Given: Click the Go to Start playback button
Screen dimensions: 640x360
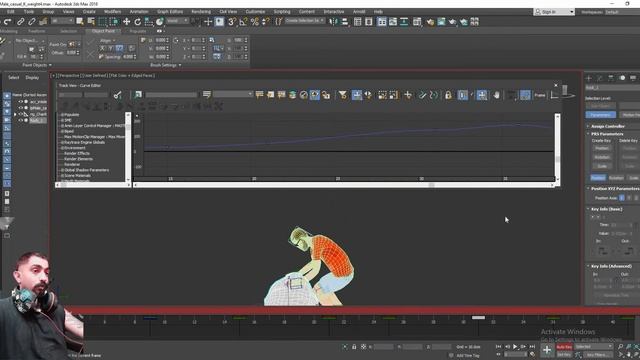Looking at the screenshot, I should [498, 347].
